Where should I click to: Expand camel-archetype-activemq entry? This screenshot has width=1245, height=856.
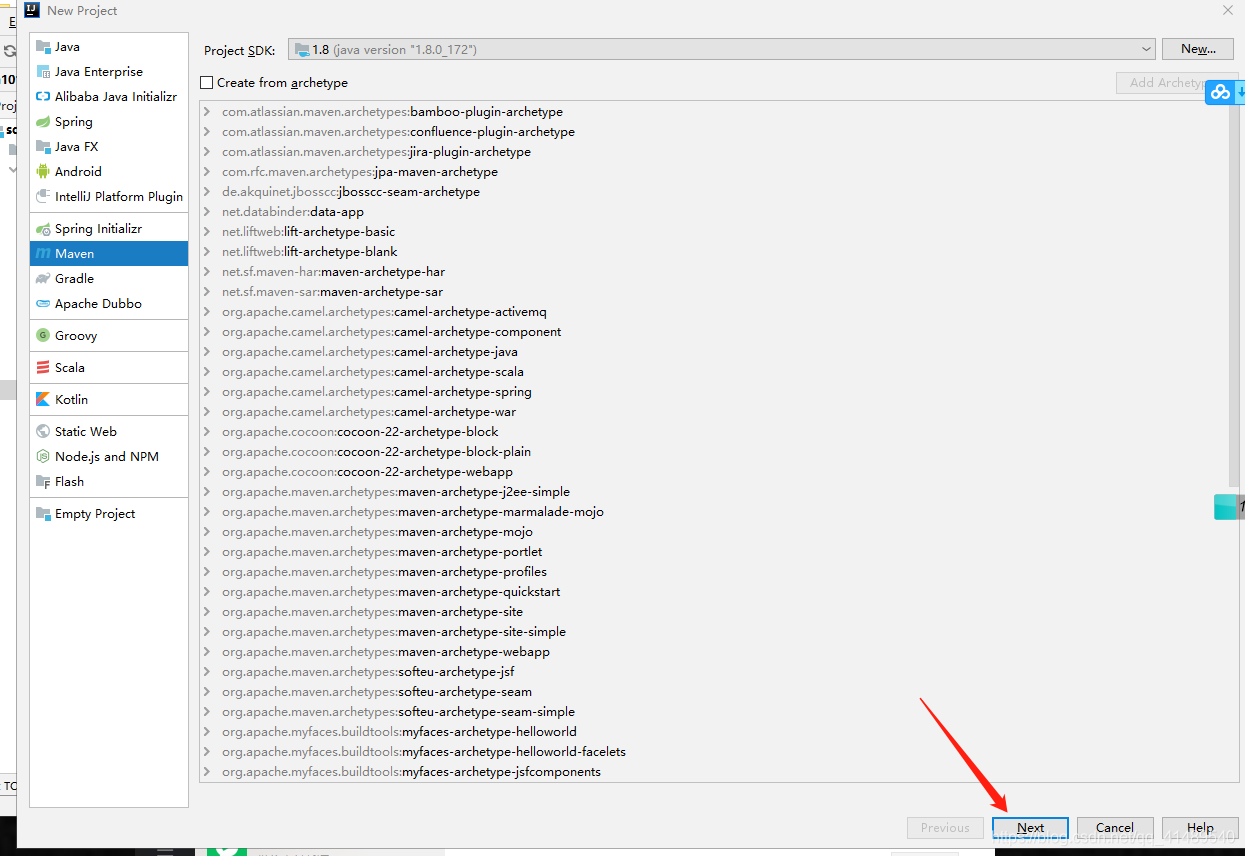(x=207, y=312)
